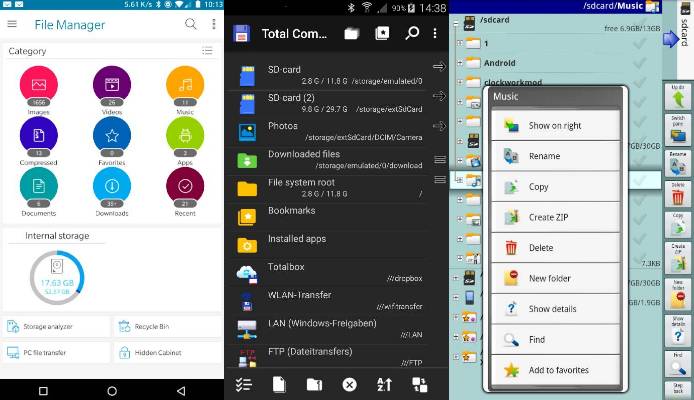Screen dimensions: 694x400
Task: Open bookmarks star icon in Total Commander
Action: [382, 33]
